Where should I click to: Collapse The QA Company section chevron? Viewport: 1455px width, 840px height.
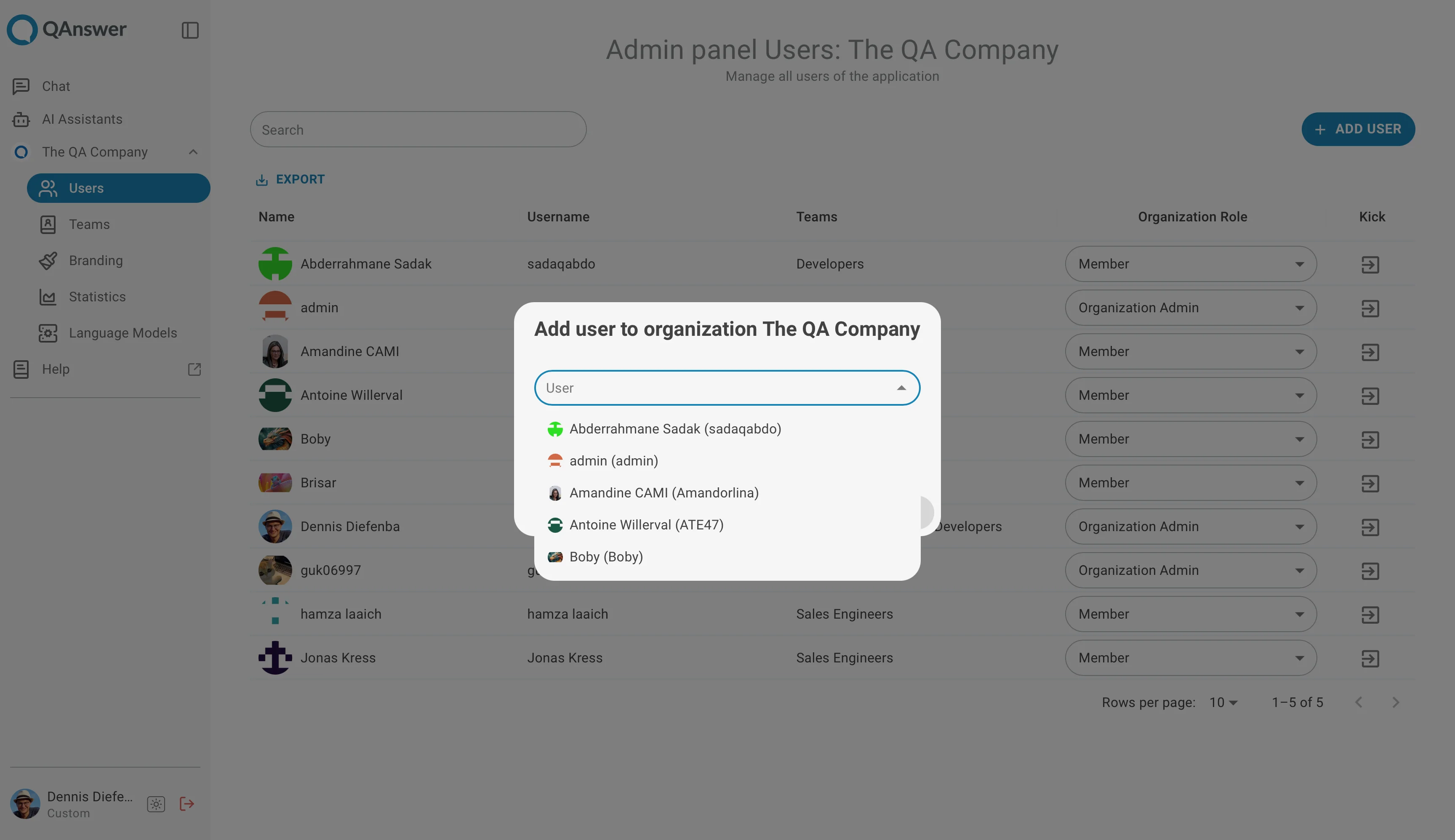click(x=193, y=152)
